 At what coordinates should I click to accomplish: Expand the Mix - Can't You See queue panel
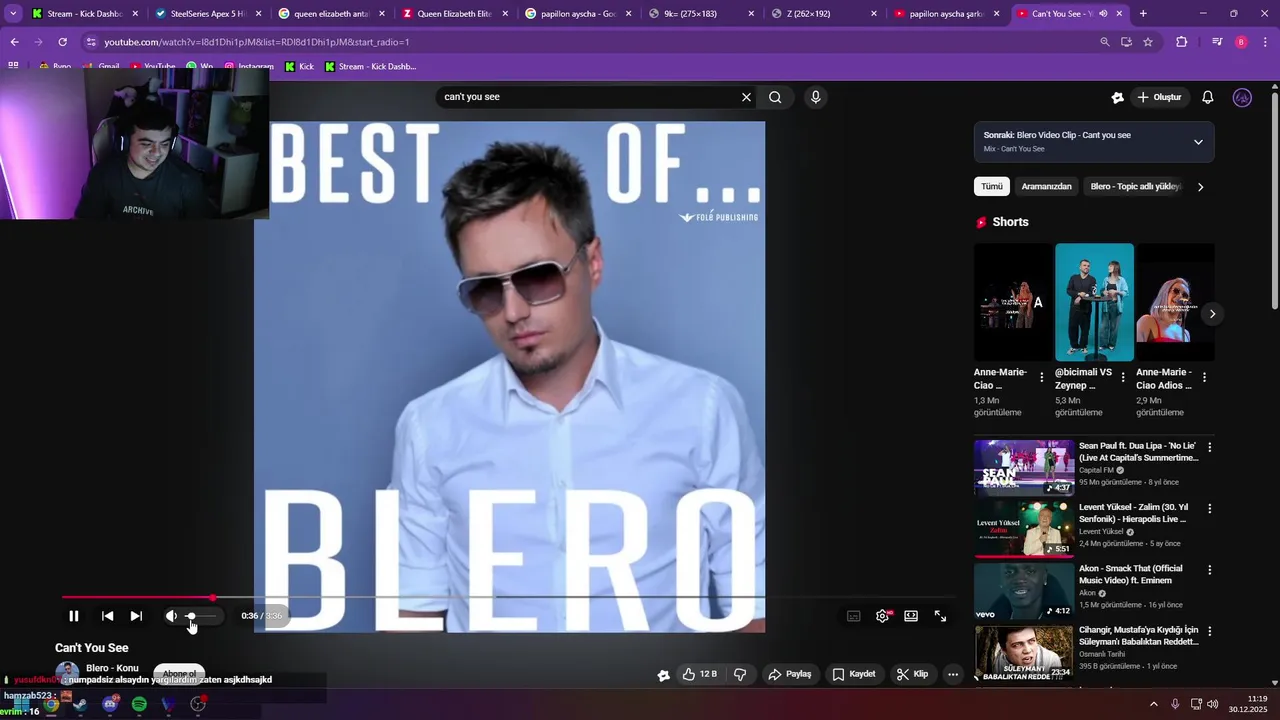(x=1198, y=142)
